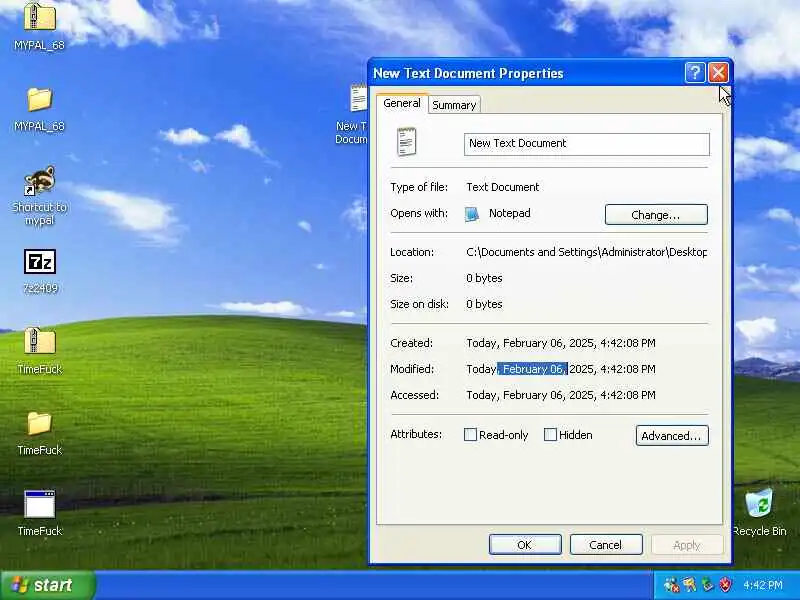The height and width of the screenshot is (600, 800).
Task: Click the Accessed date value
Action: tap(561, 395)
